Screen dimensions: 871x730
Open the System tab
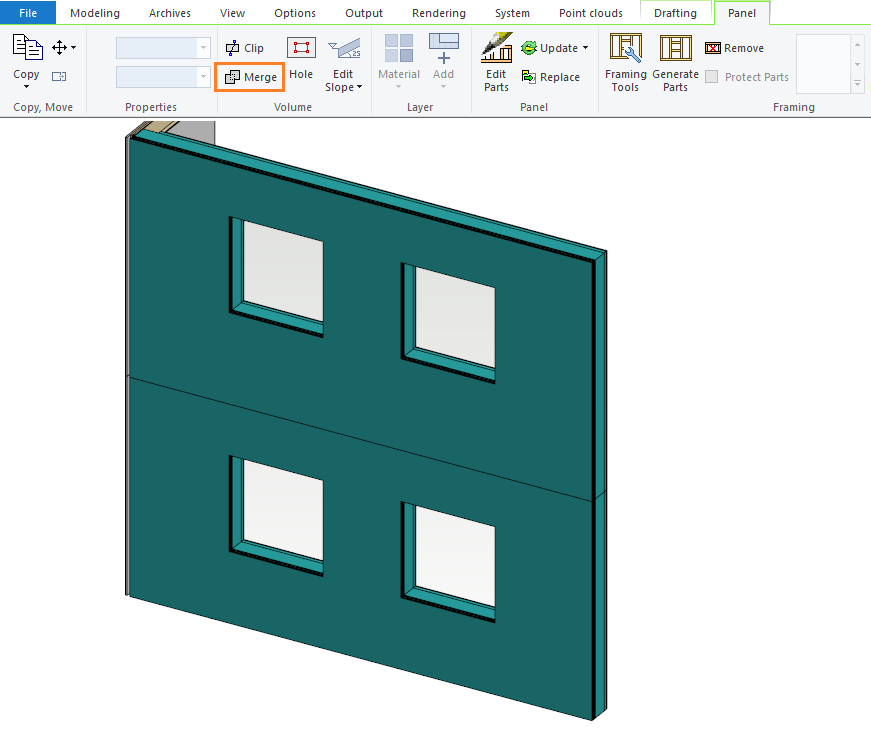coord(512,13)
